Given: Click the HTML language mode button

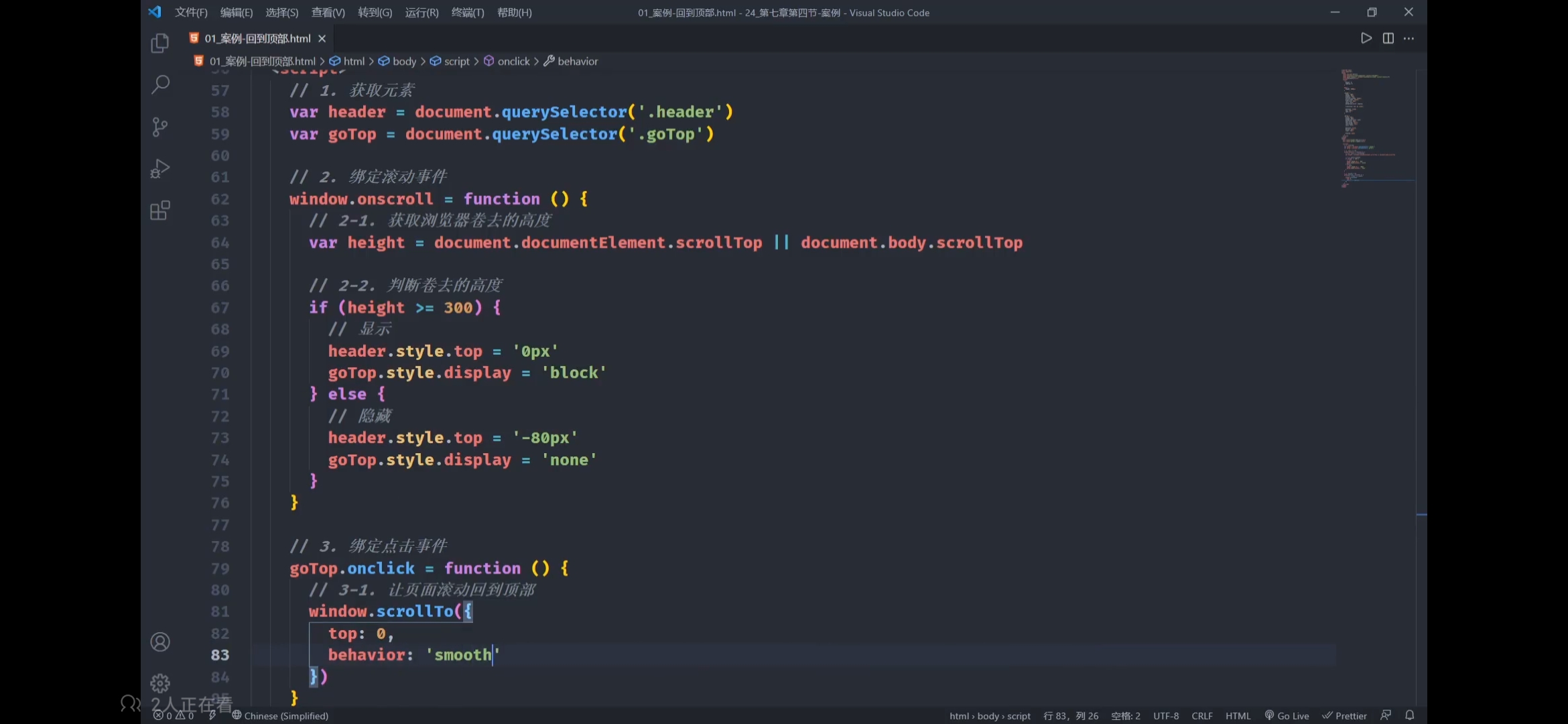Looking at the screenshot, I should click(x=1238, y=715).
